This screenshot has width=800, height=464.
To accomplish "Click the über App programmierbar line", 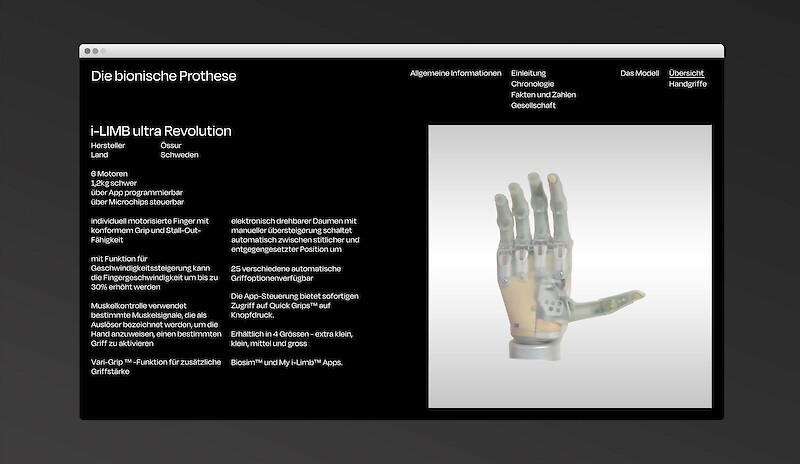I will coord(137,192).
